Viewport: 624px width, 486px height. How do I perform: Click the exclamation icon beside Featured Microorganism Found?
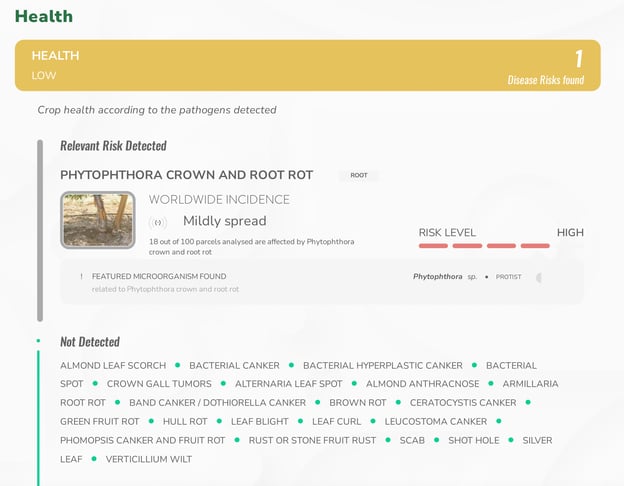pyautogui.click(x=82, y=276)
